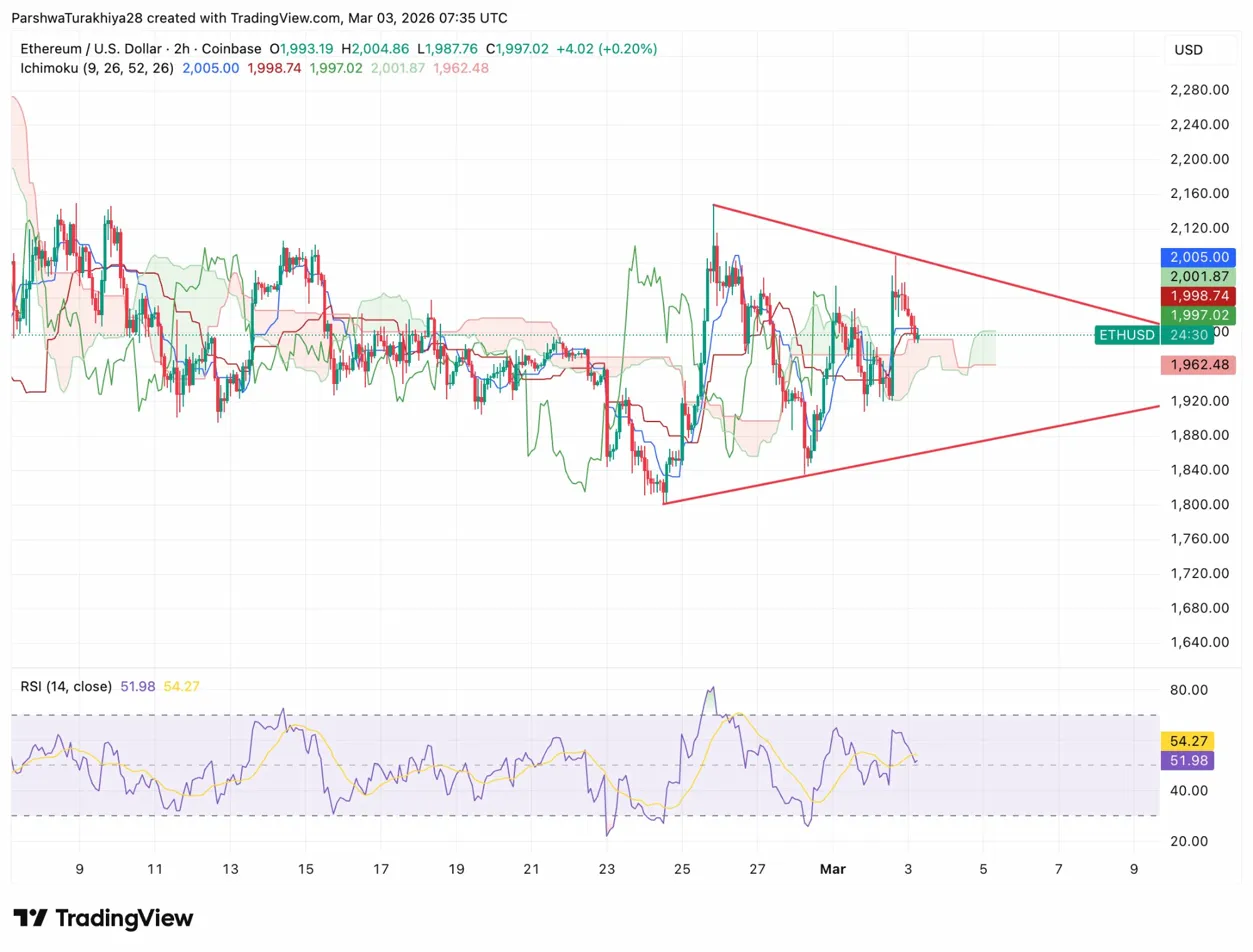Click the pink 1,962.48 price axis label
1253x952 pixels.
[x=1199, y=366]
